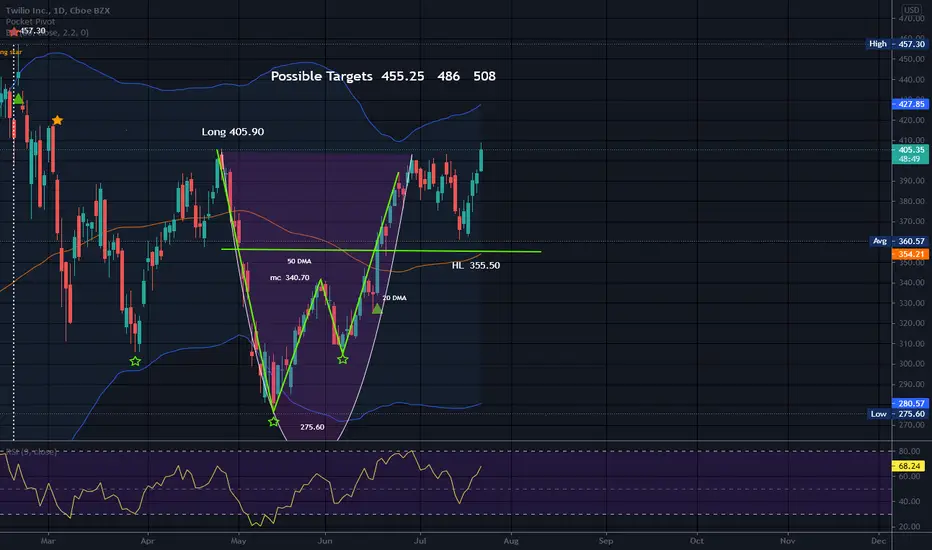Click Nov on the time axis
This screenshot has height=550, width=932.
tap(788, 540)
